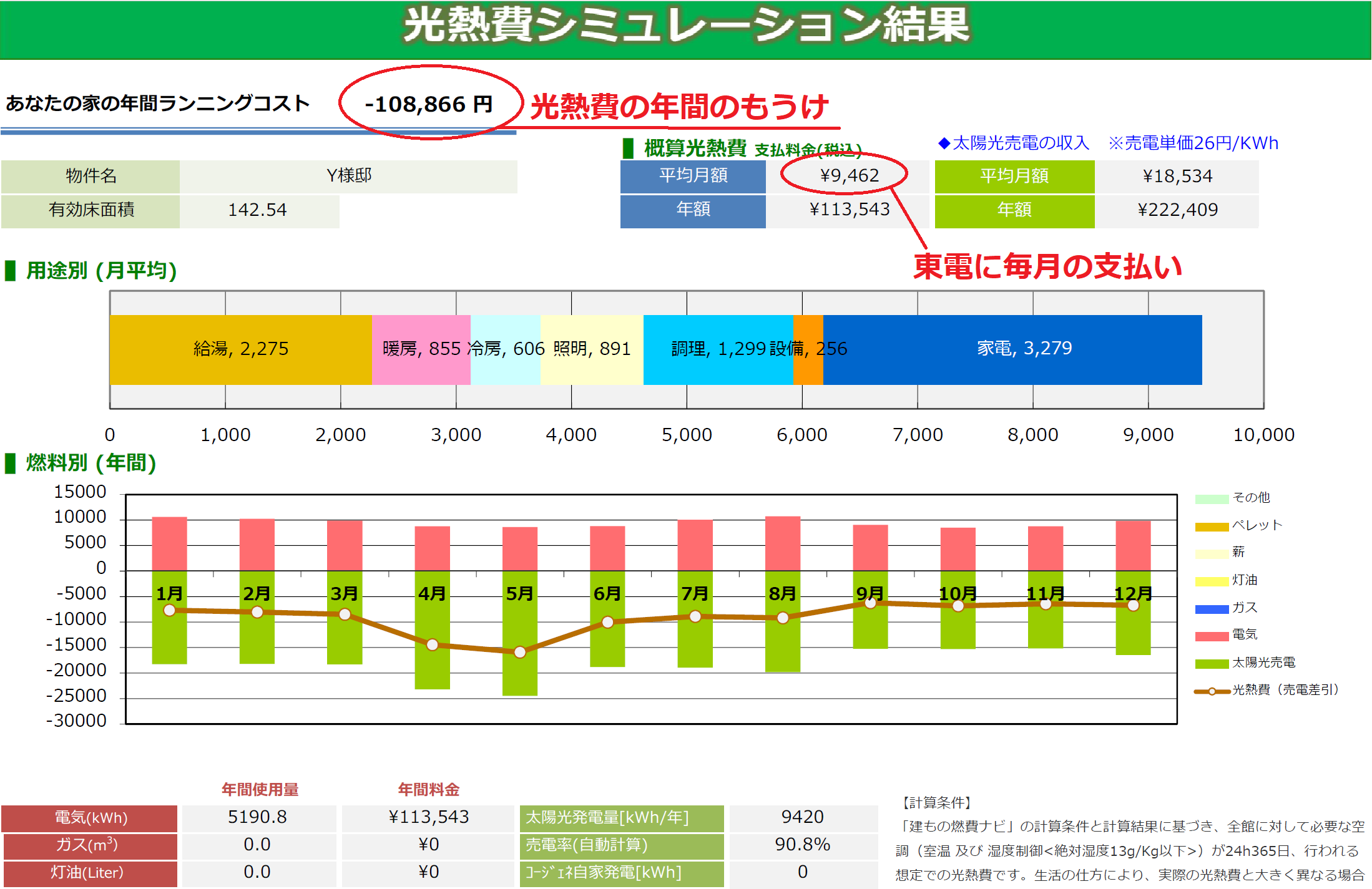Click the 電気 legend swatch

1212,636
